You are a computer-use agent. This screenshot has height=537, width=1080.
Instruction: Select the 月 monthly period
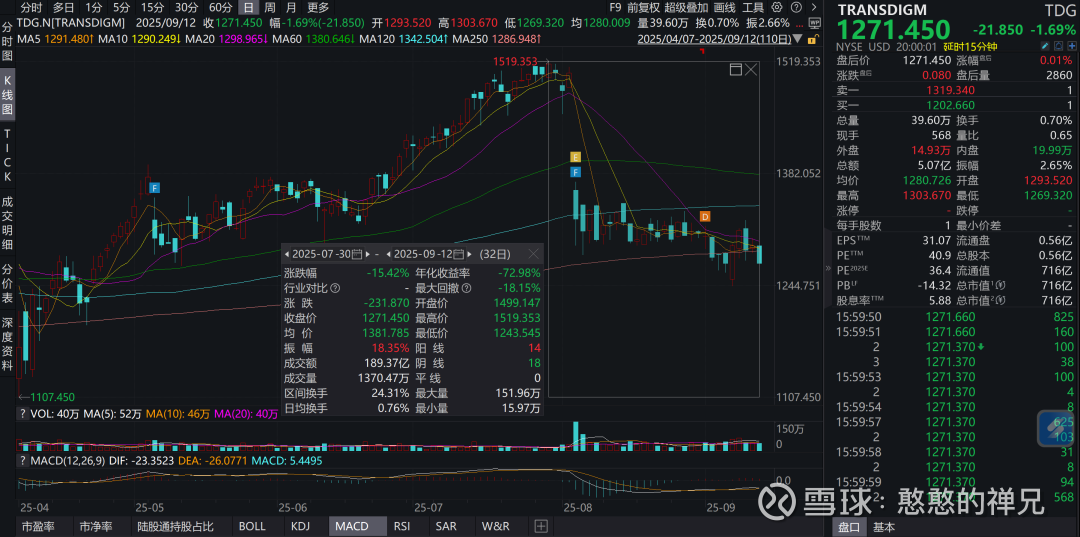point(291,8)
